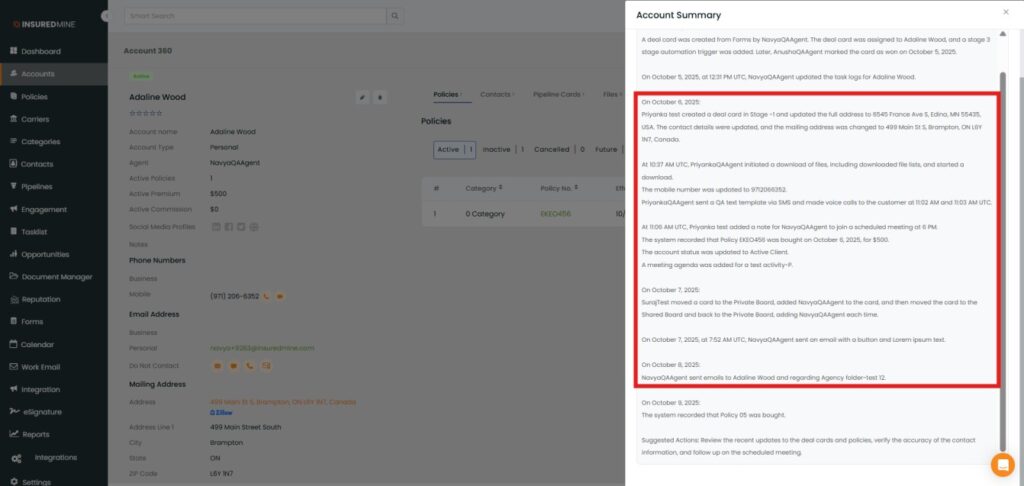Expand the Pipeline Cards tab

pos(558,94)
